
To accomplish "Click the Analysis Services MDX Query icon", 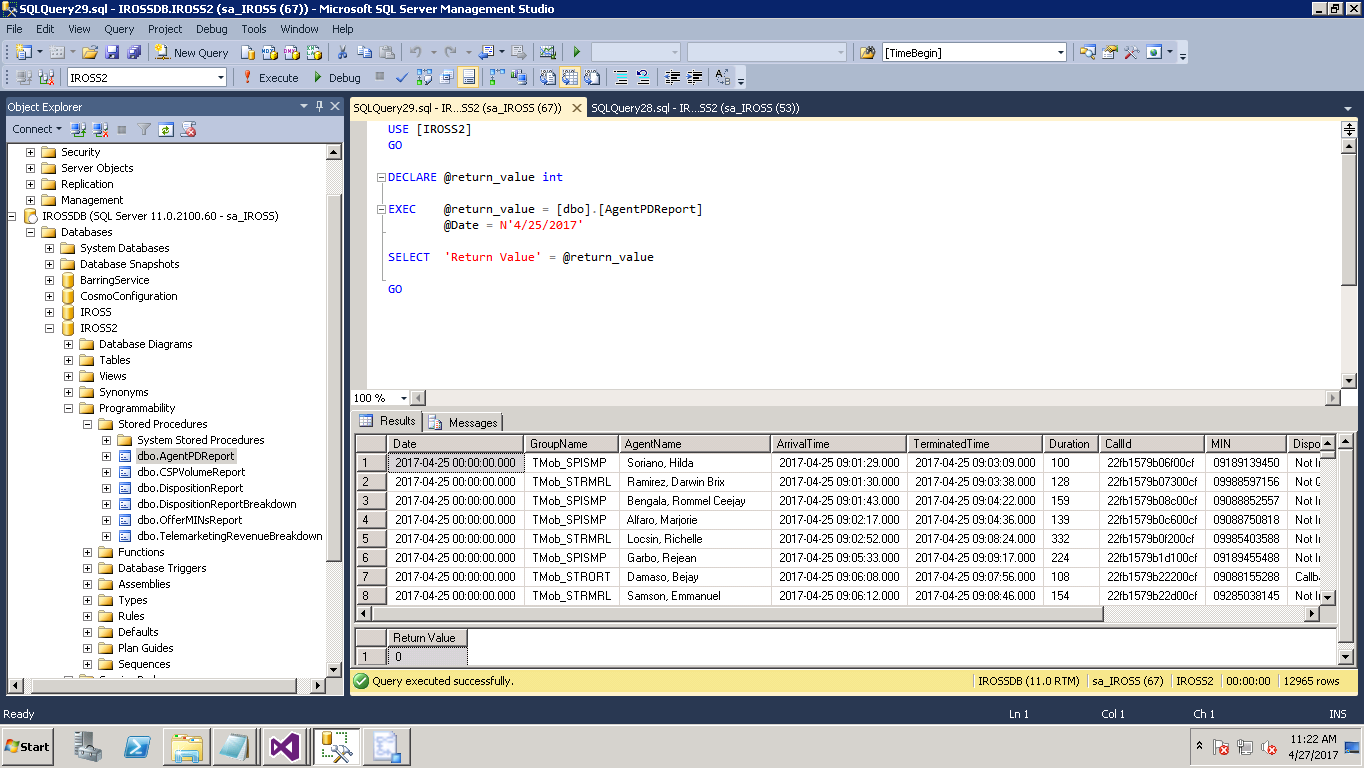I will click(x=270, y=52).
